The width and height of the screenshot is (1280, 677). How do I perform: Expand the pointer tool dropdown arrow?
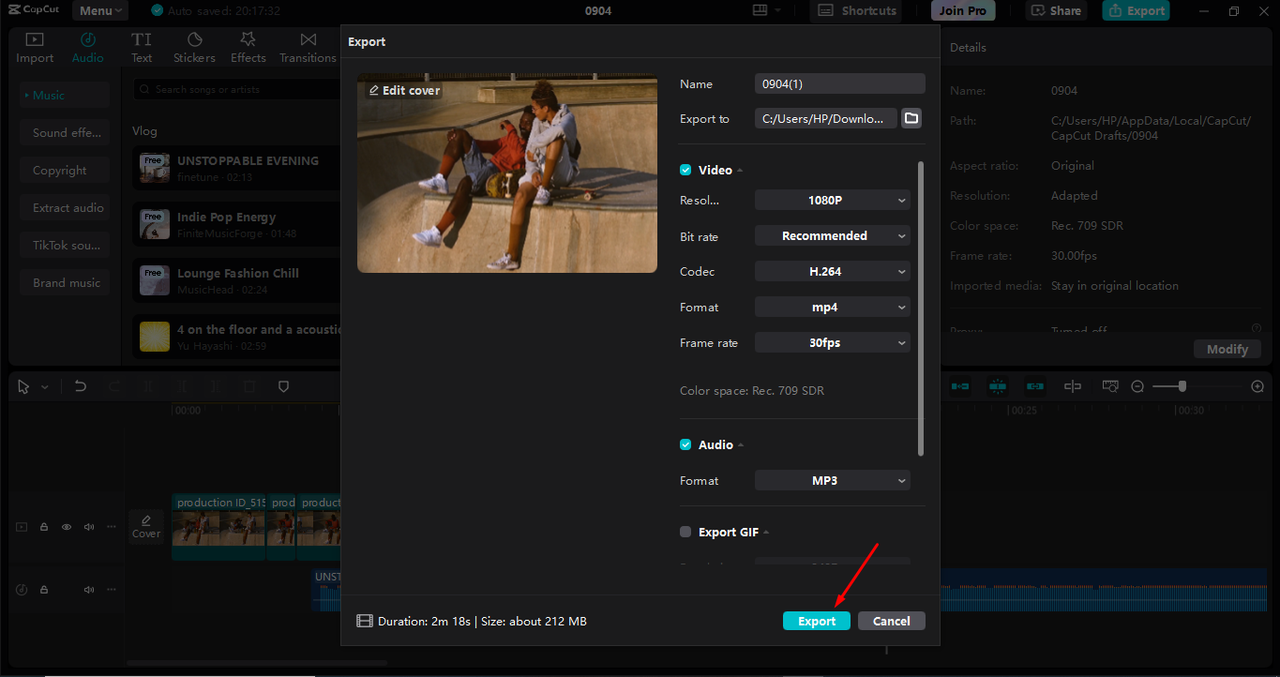coord(45,387)
